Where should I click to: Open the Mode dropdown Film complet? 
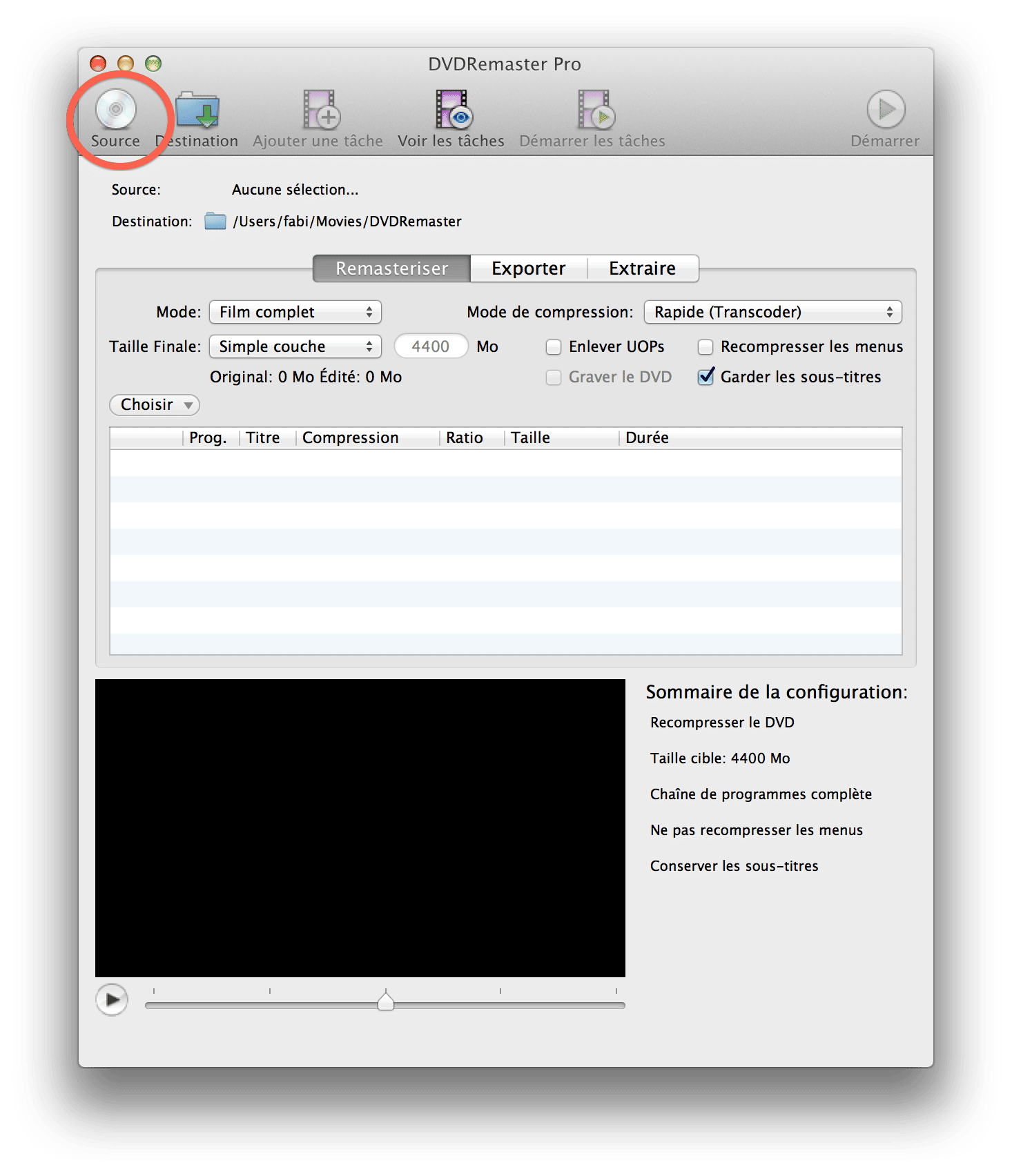(295, 312)
